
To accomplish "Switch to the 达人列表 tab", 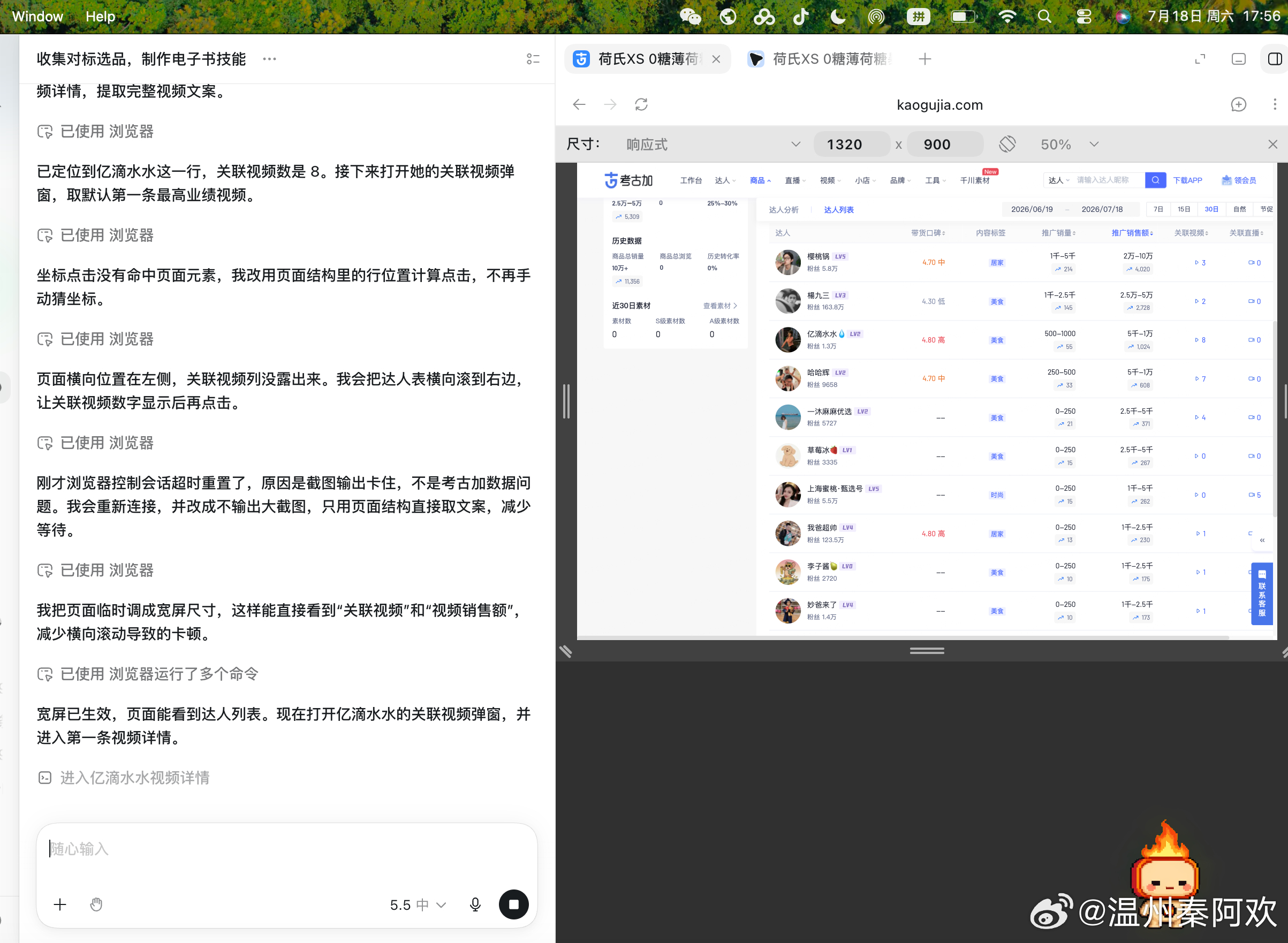I will click(x=839, y=210).
